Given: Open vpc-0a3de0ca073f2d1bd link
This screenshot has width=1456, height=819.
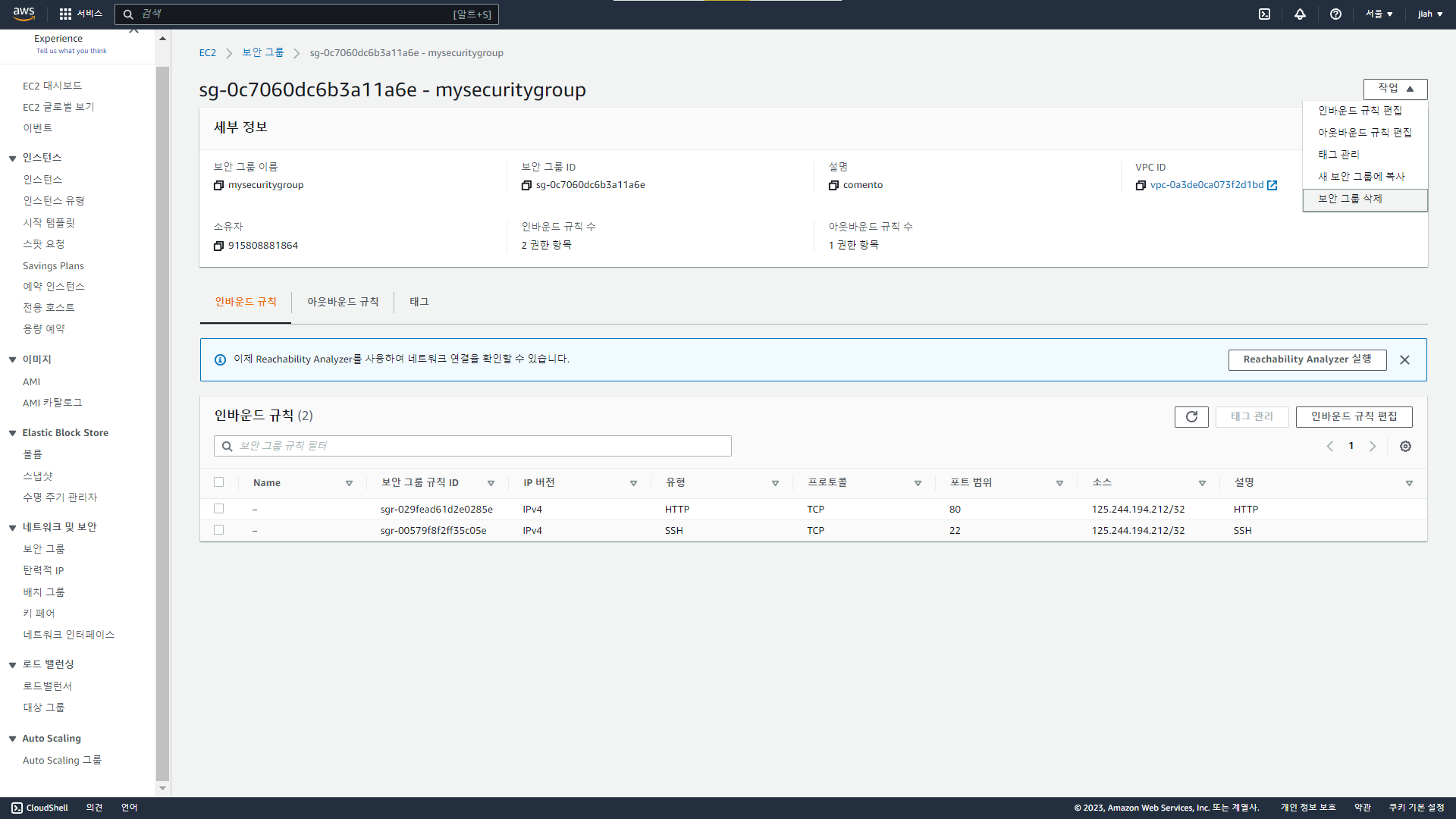Looking at the screenshot, I should [x=1207, y=185].
